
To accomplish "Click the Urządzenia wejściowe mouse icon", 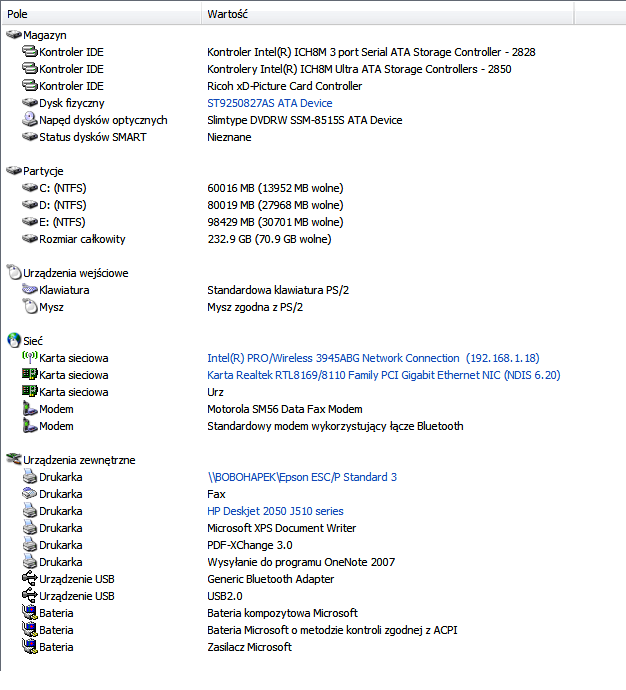I will click(x=14, y=272).
